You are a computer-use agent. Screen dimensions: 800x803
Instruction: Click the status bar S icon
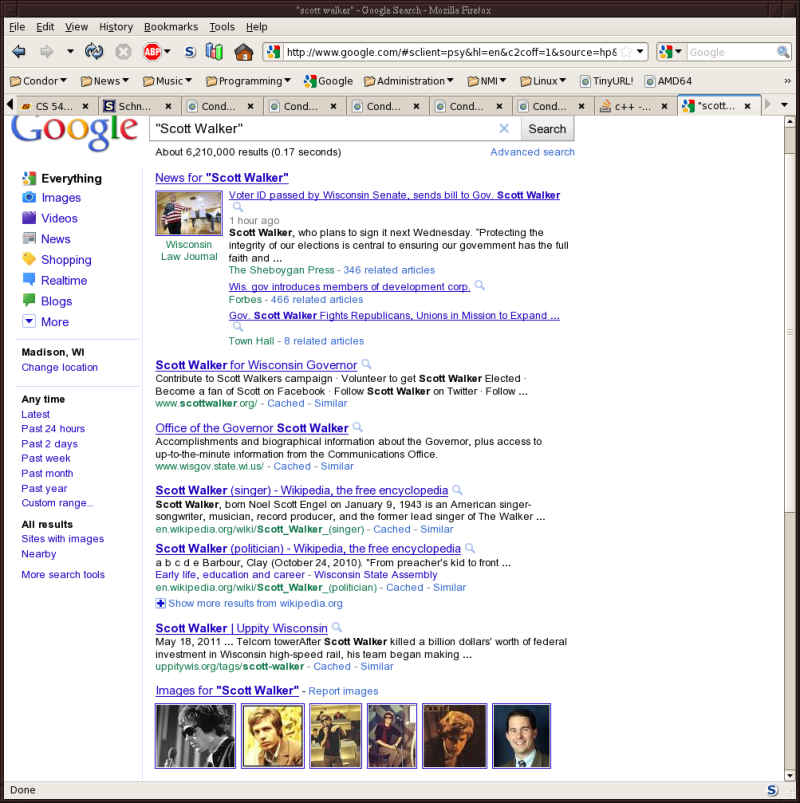[772, 790]
